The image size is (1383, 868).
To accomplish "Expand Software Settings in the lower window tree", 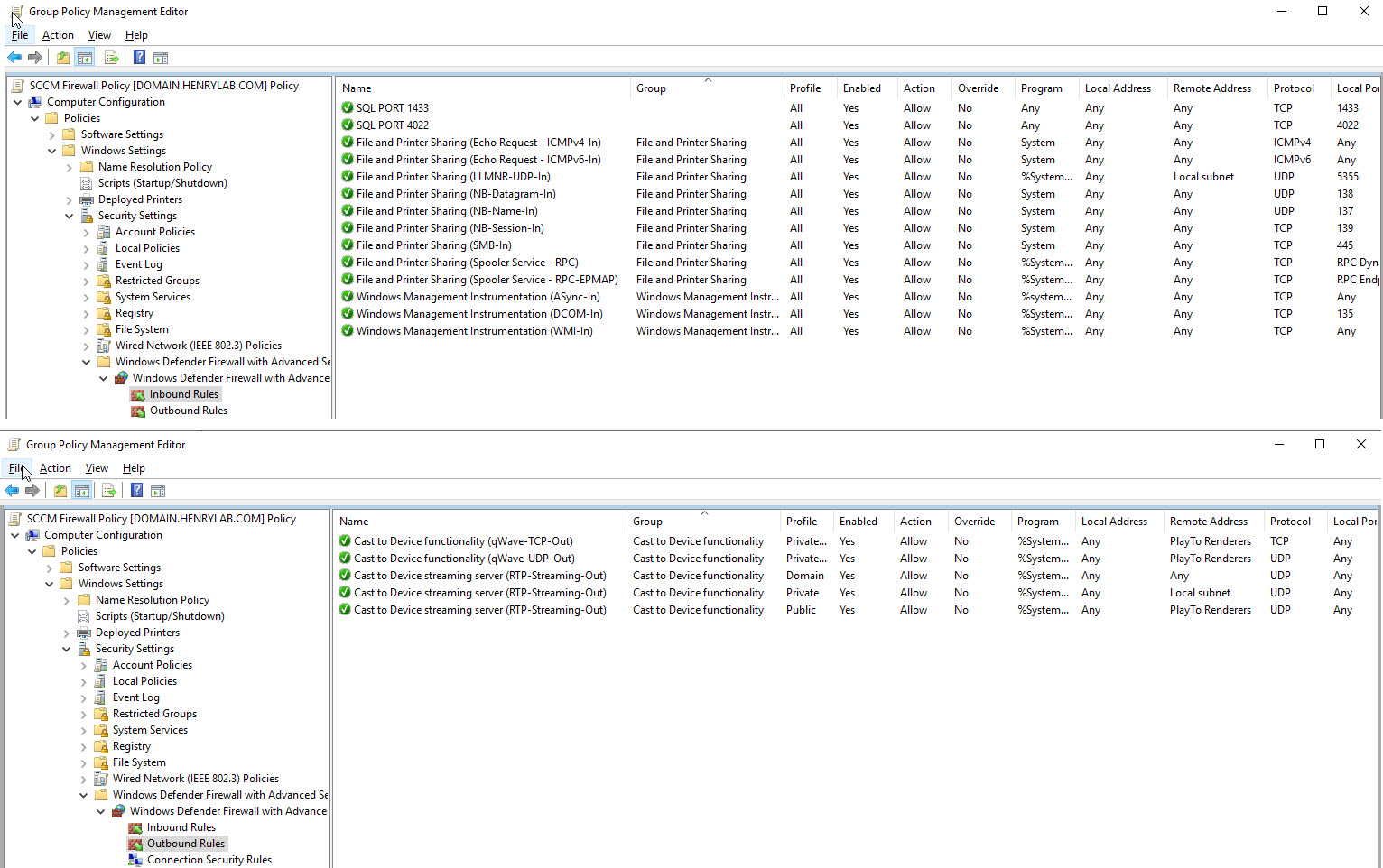I will pyautogui.click(x=50, y=568).
